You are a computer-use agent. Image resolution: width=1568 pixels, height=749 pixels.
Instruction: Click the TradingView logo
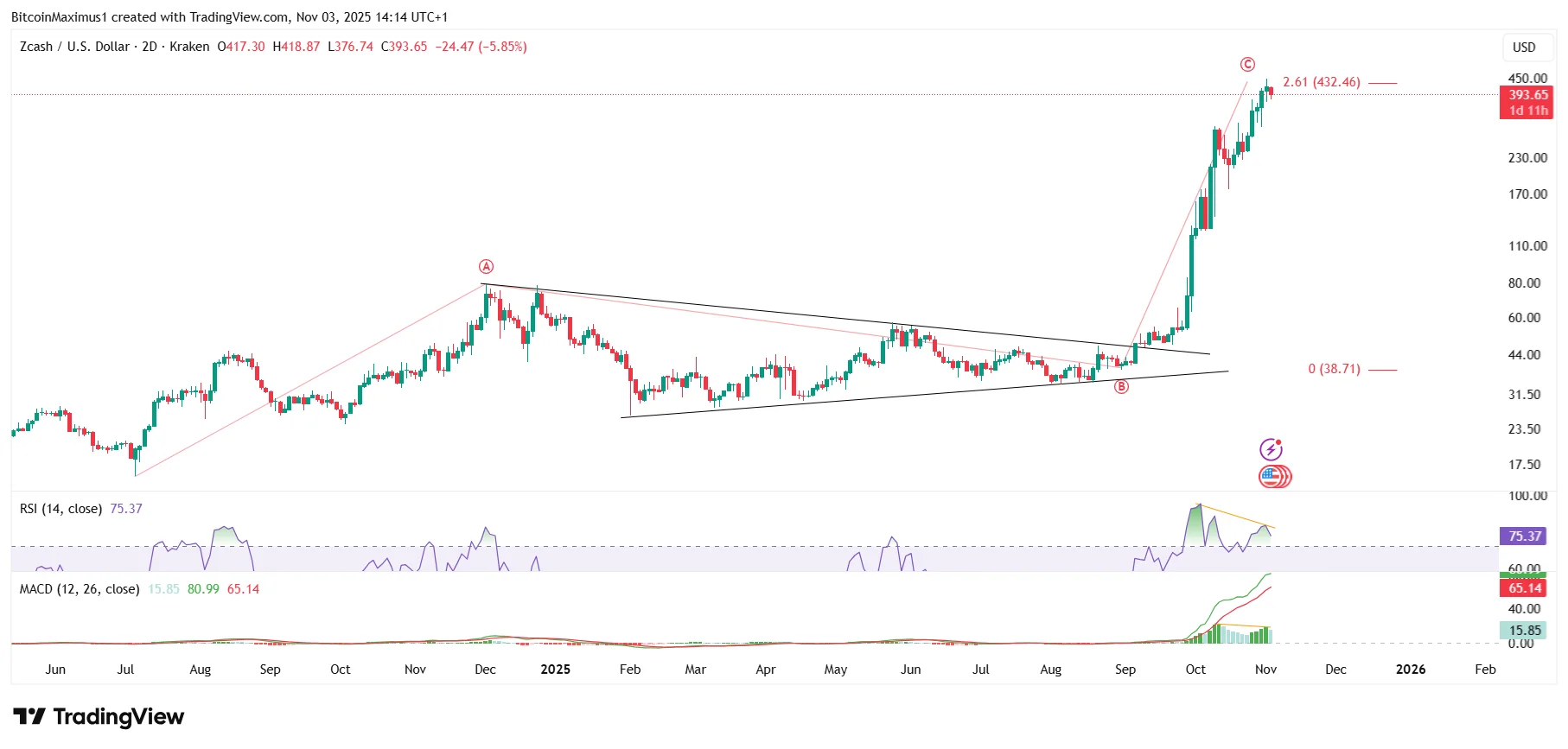point(99,717)
